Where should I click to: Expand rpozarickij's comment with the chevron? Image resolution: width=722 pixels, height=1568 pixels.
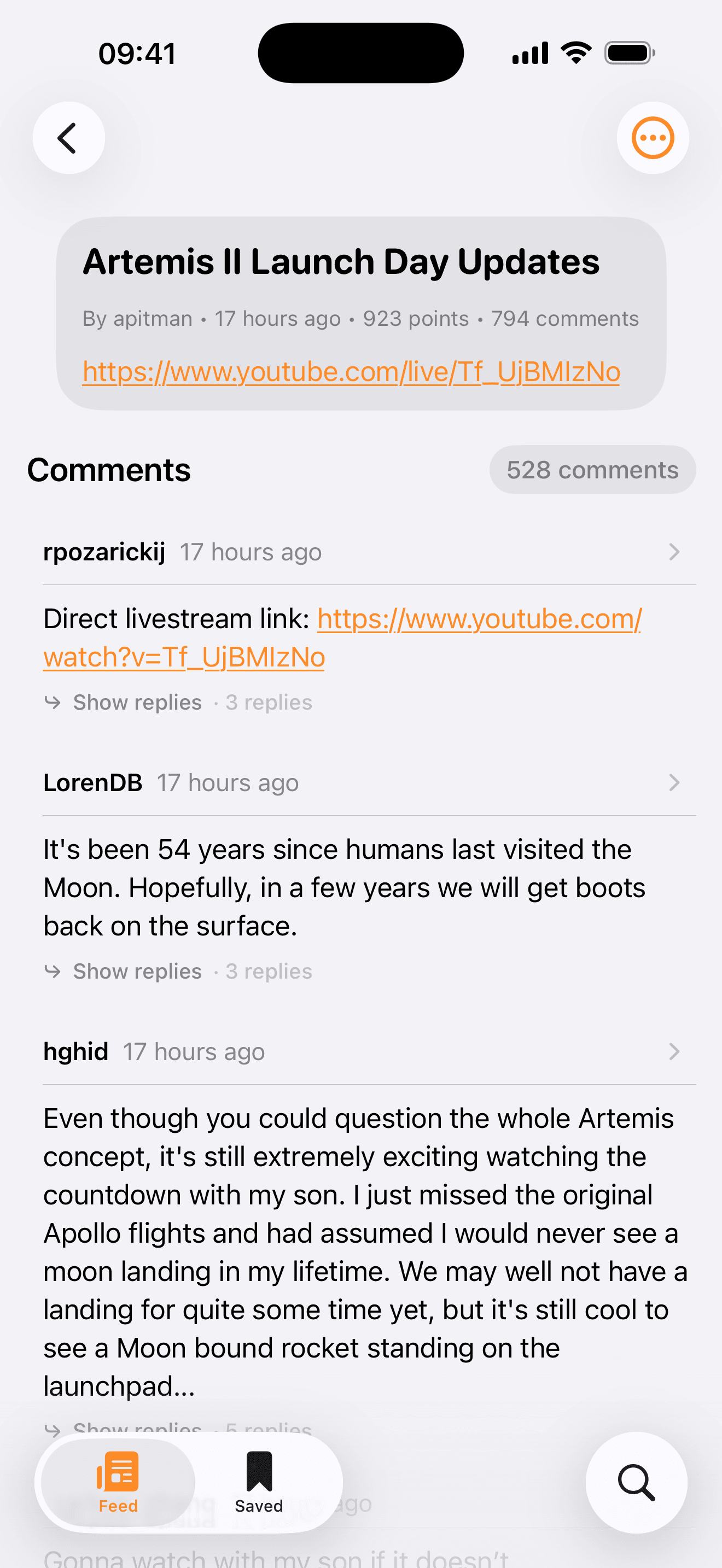click(674, 552)
